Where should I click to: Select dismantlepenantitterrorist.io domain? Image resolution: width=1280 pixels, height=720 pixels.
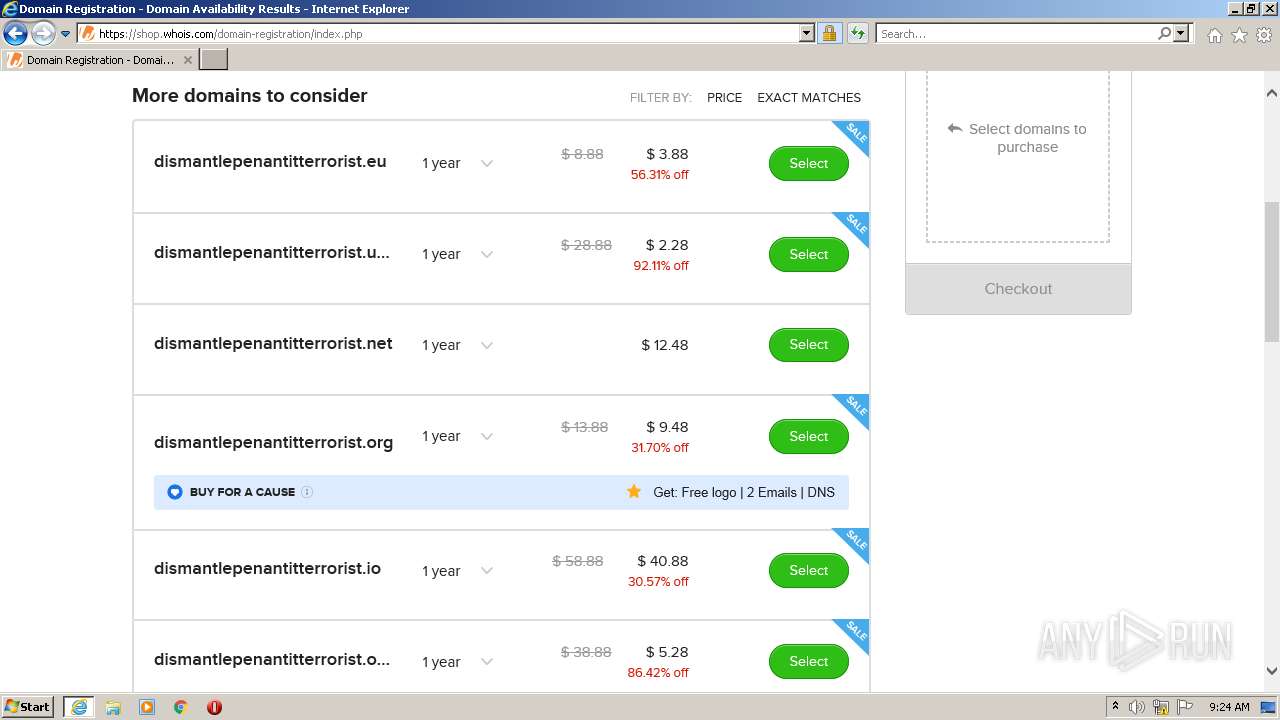(808, 570)
